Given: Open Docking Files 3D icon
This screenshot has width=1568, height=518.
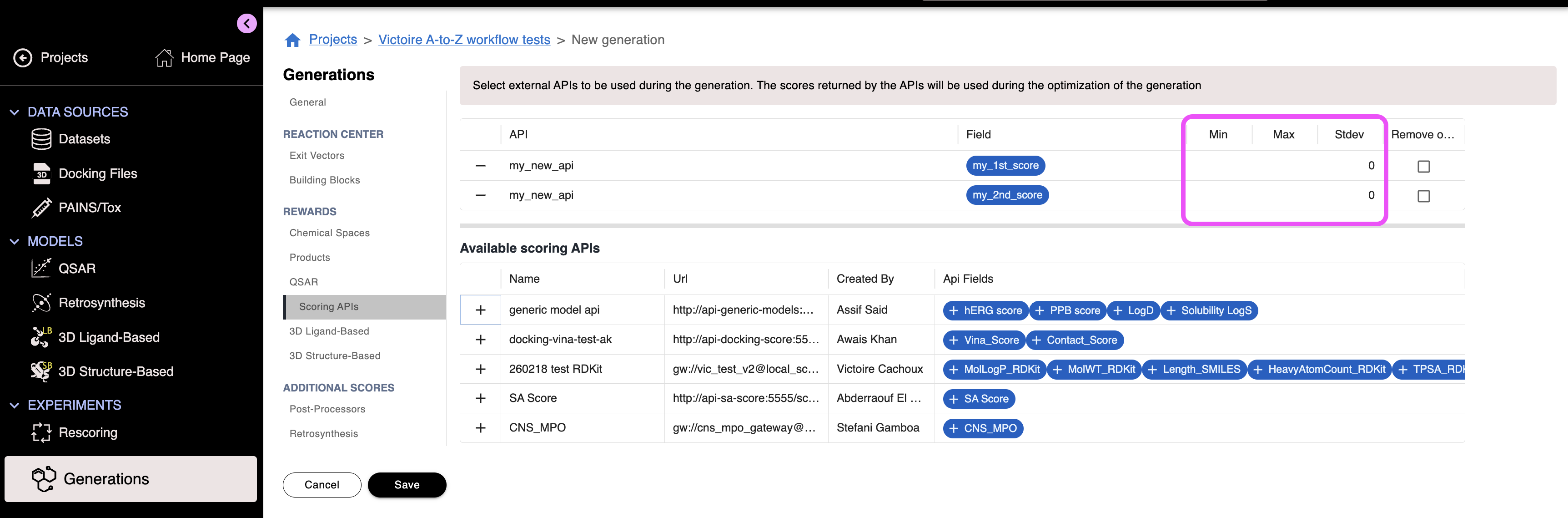Looking at the screenshot, I should click(41, 174).
